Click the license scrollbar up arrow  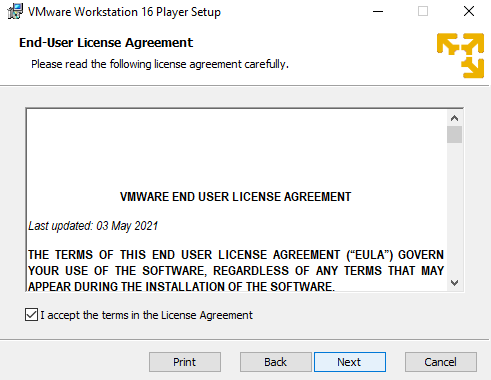pyautogui.click(x=454, y=118)
